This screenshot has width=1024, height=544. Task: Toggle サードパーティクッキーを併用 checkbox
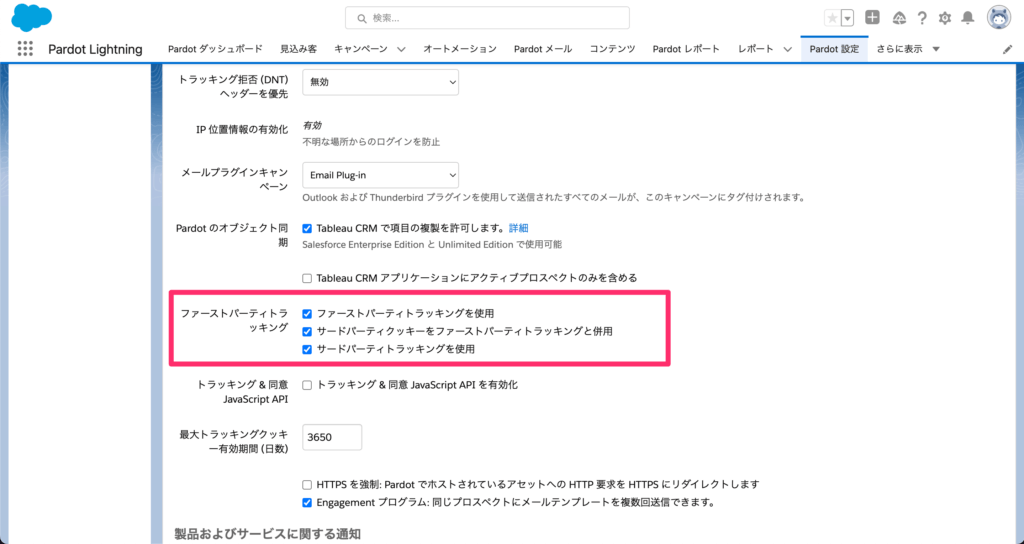pos(307,332)
